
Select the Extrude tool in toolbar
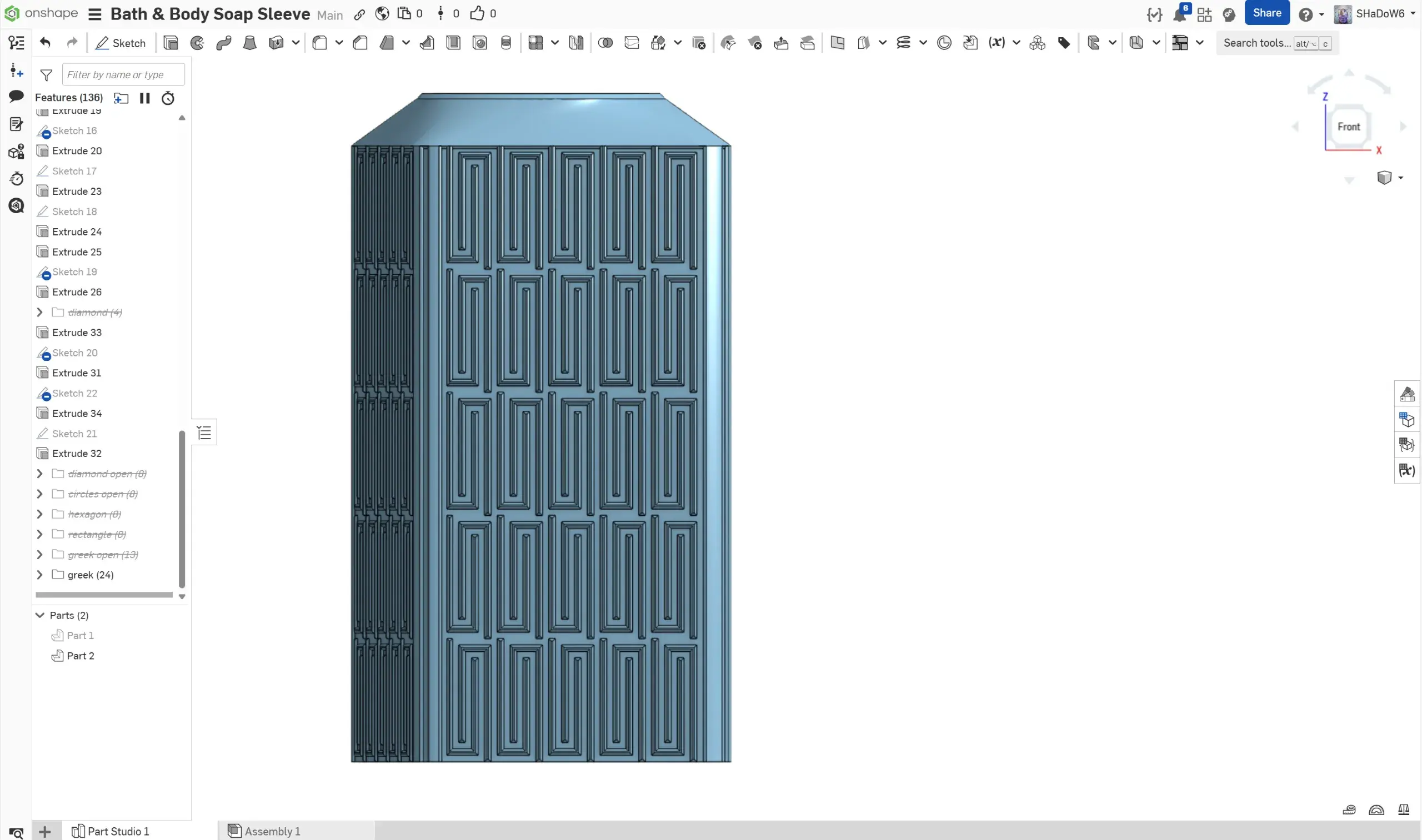click(x=171, y=43)
